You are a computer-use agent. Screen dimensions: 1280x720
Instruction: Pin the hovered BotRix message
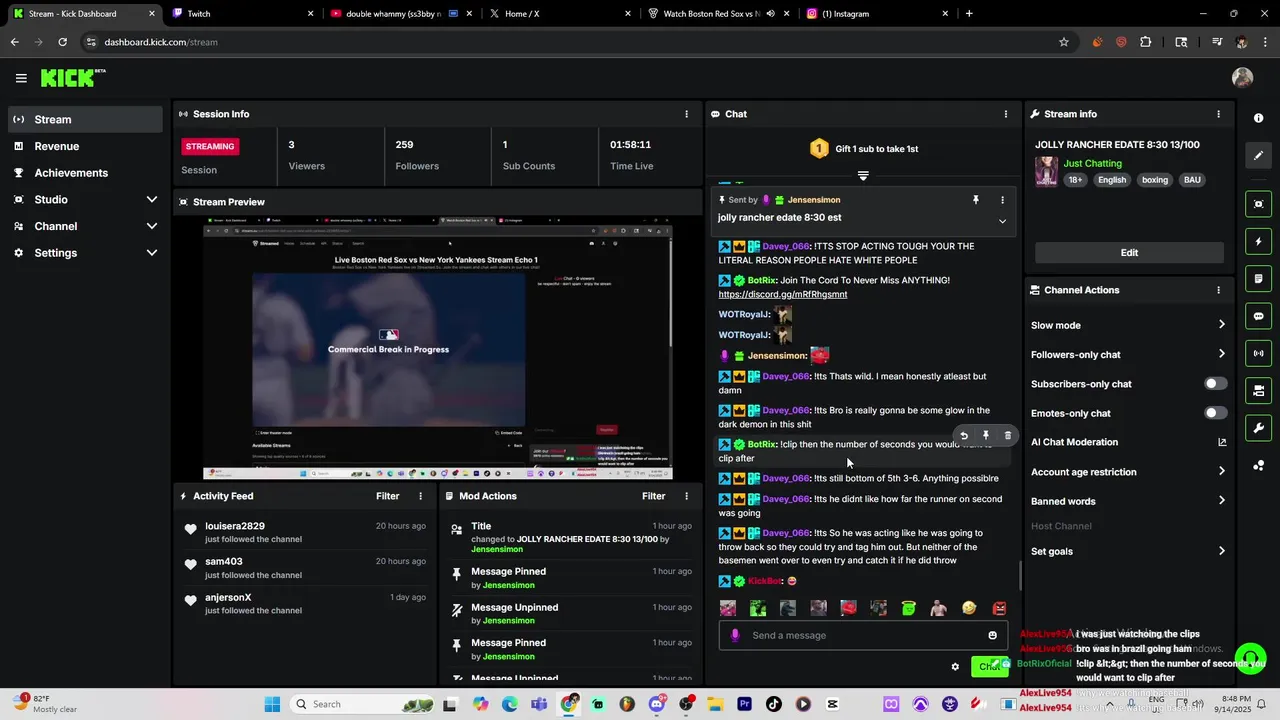pyautogui.click(x=985, y=436)
